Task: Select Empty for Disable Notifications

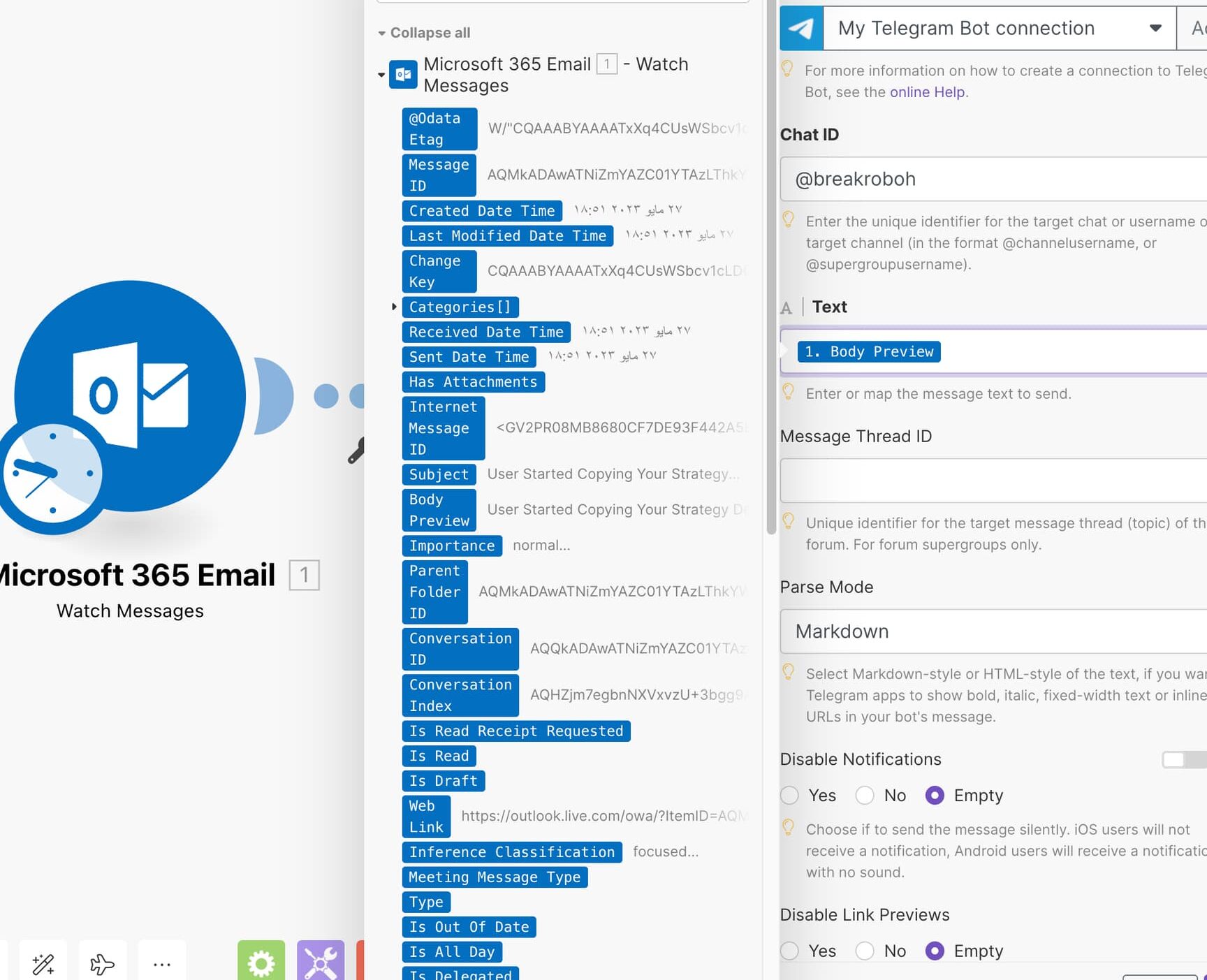Action: pos(935,795)
